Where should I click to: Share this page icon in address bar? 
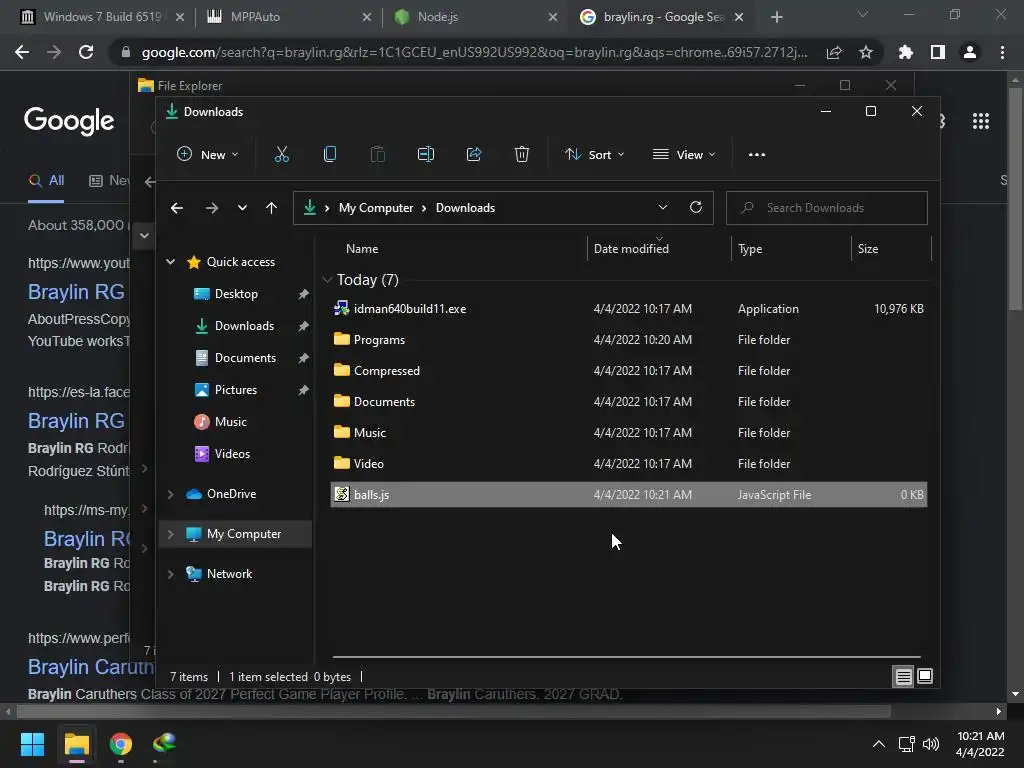point(833,52)
